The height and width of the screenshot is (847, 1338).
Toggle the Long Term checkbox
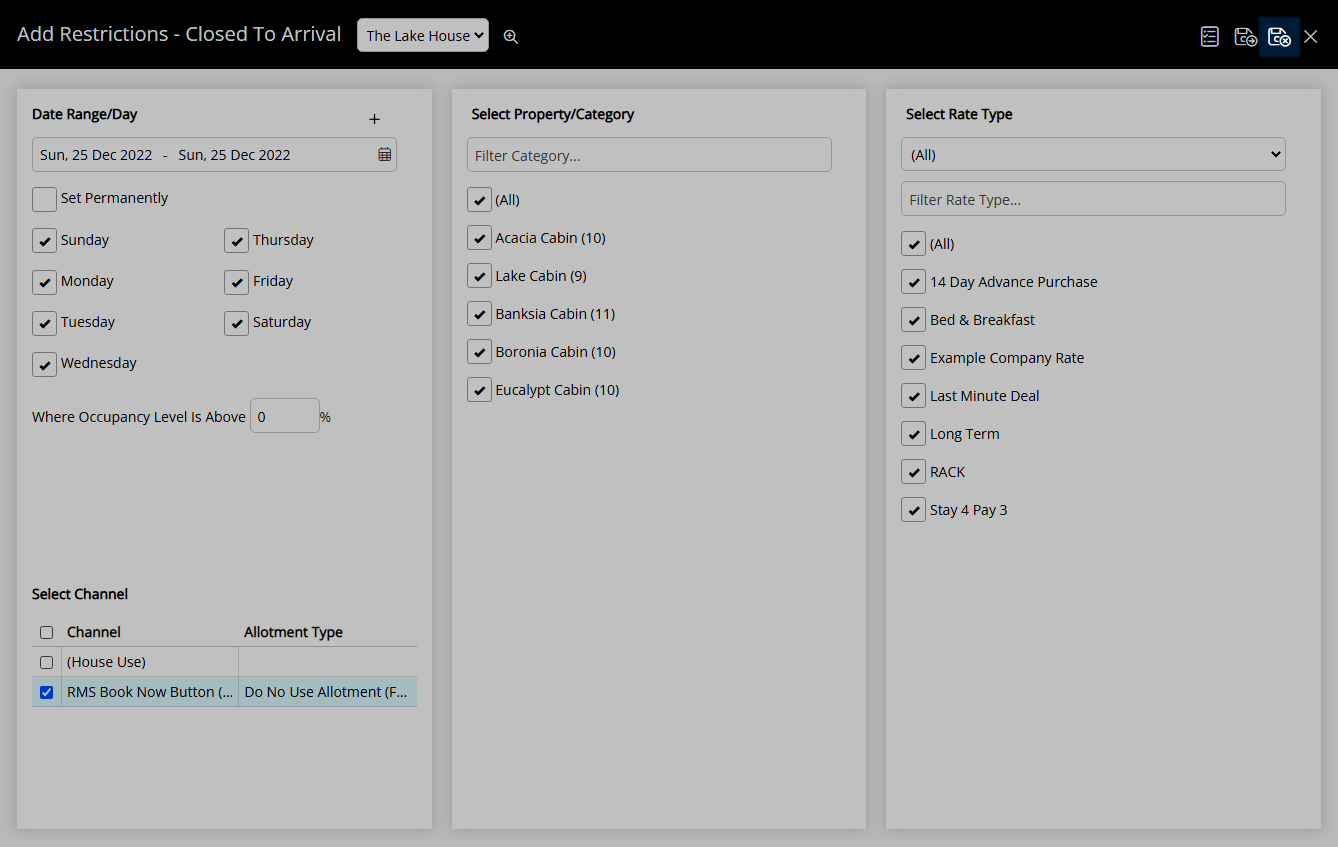tap(913, 434)
